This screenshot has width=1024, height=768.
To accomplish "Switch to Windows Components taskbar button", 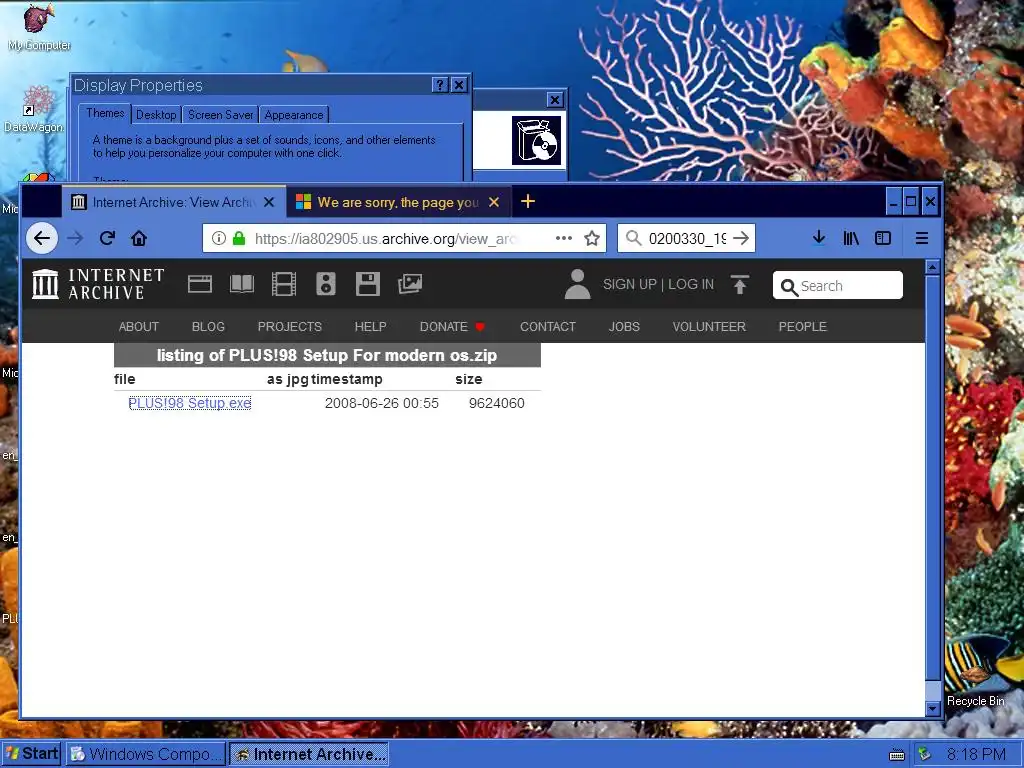I will click(145, 754).
